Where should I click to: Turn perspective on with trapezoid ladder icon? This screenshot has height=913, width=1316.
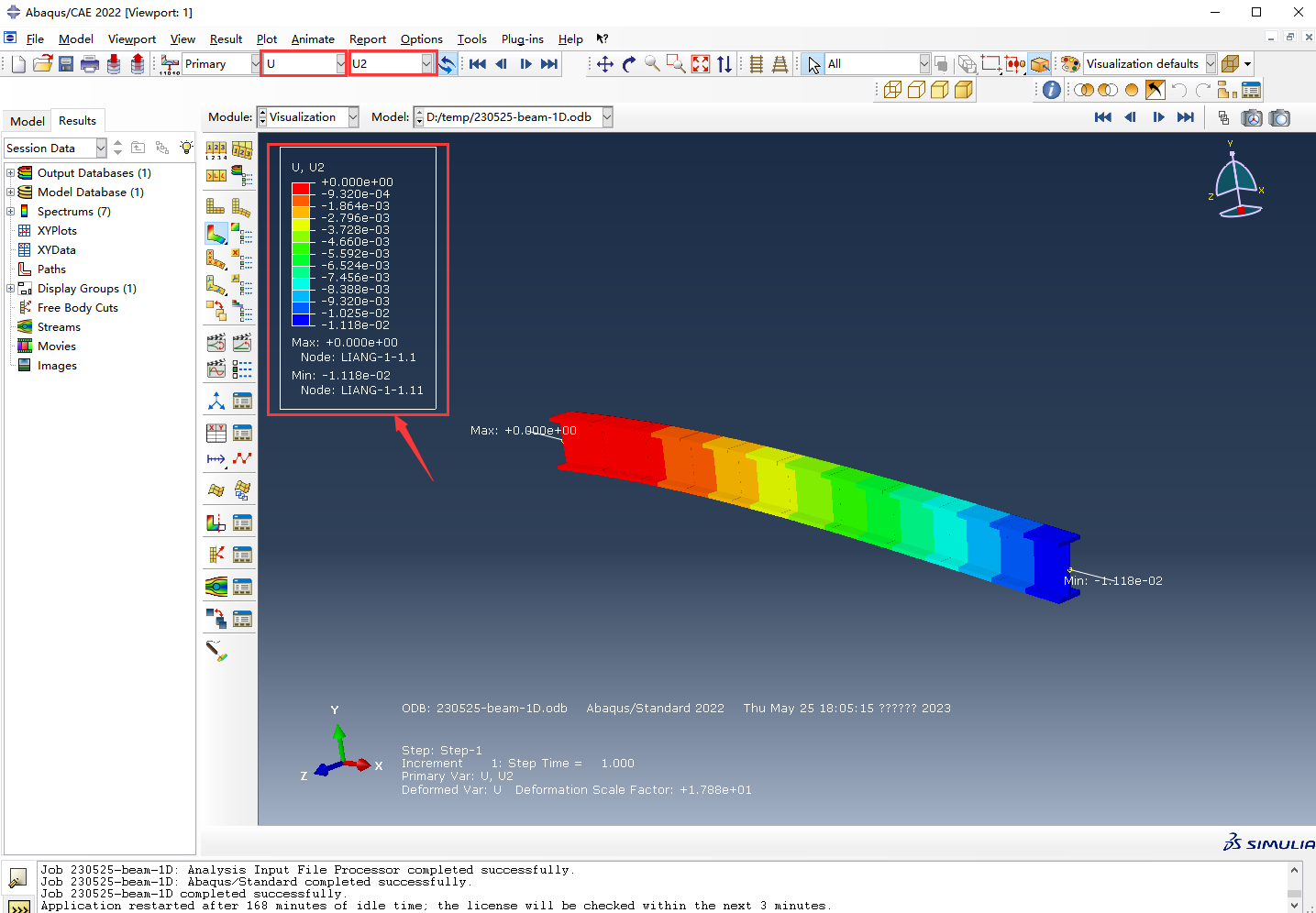780,64
